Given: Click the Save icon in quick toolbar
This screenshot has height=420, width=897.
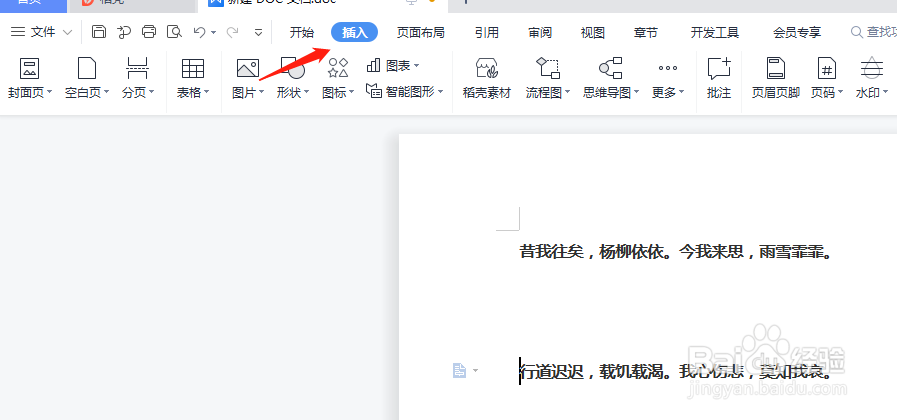Looking at the screenshot, I should pos(99,32).
